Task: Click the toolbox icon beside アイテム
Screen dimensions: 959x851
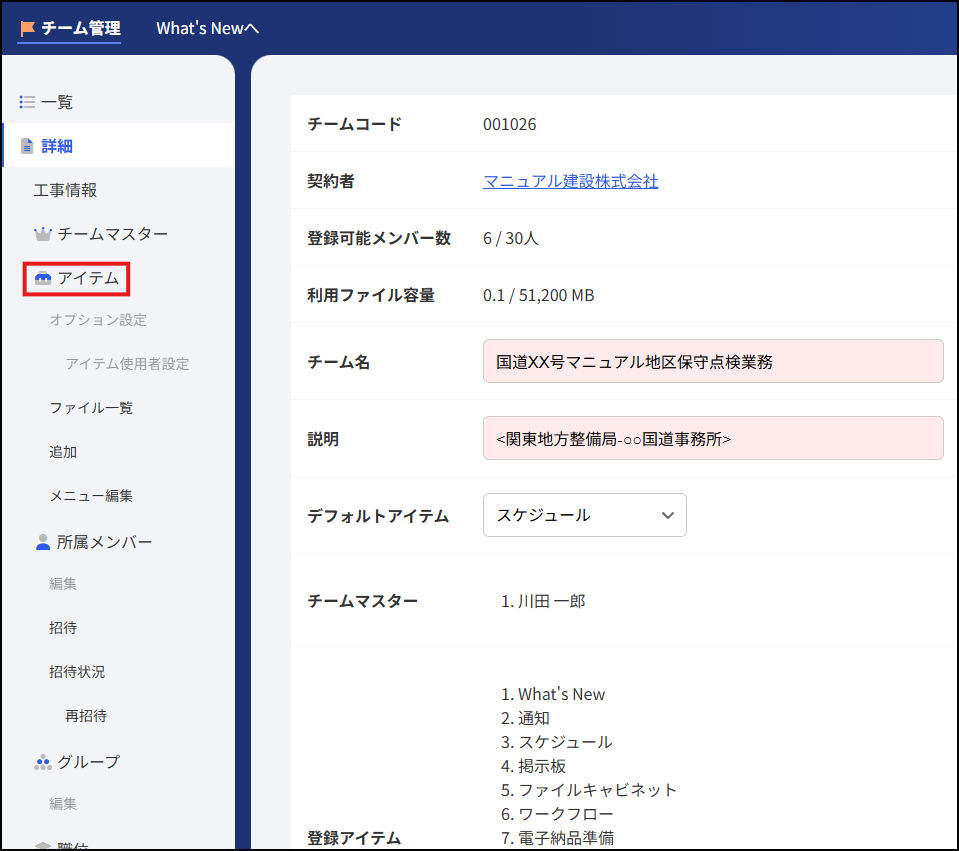Action: pos(43,278)
